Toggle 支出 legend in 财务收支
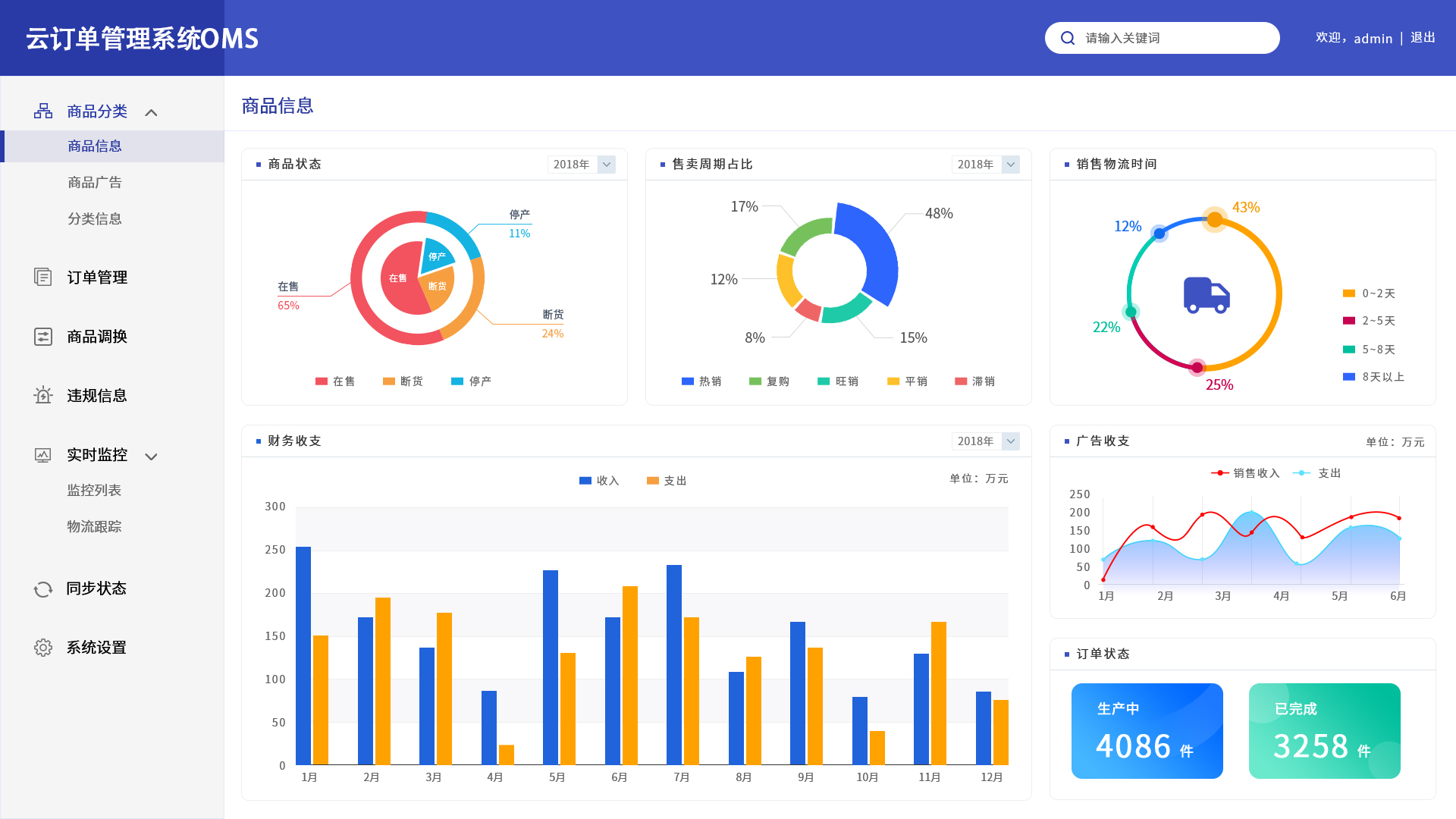1456x819 pixels. click(667, 481)
